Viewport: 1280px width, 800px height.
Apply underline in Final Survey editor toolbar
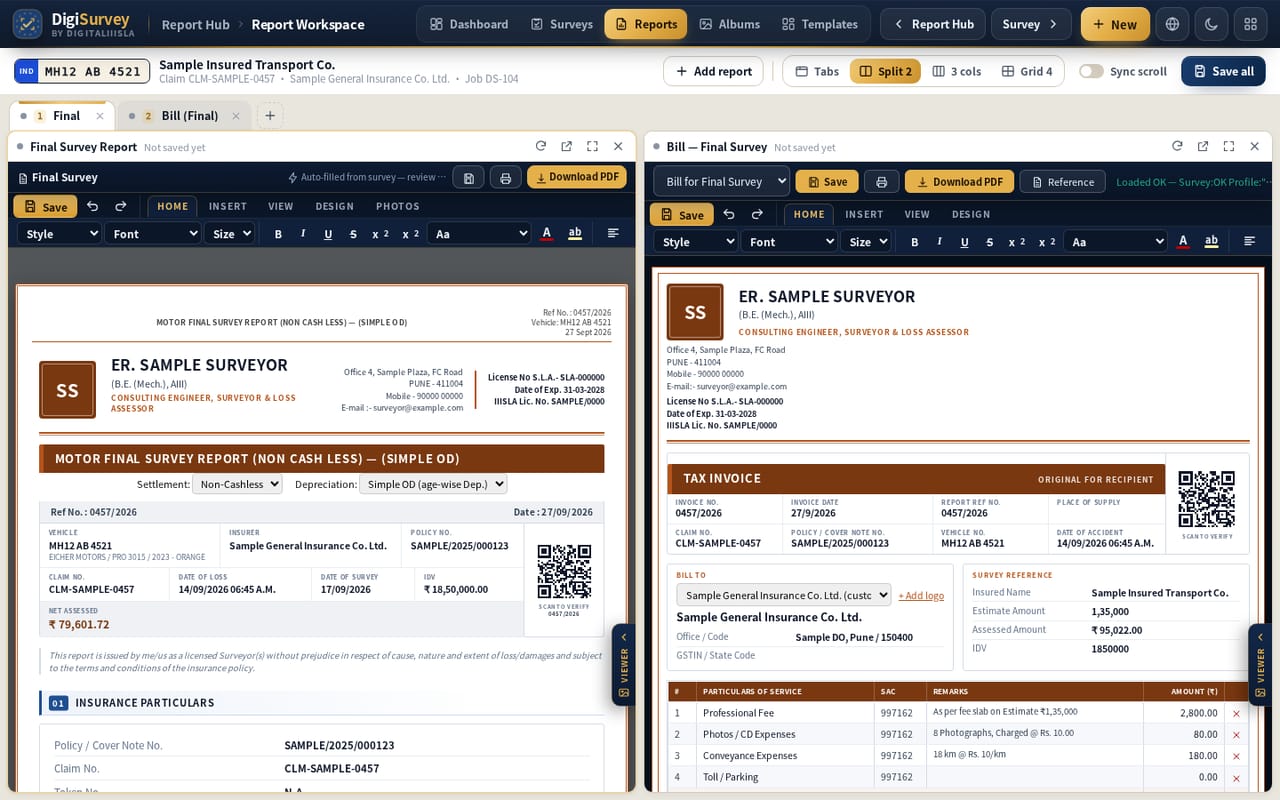click(328, 234)
